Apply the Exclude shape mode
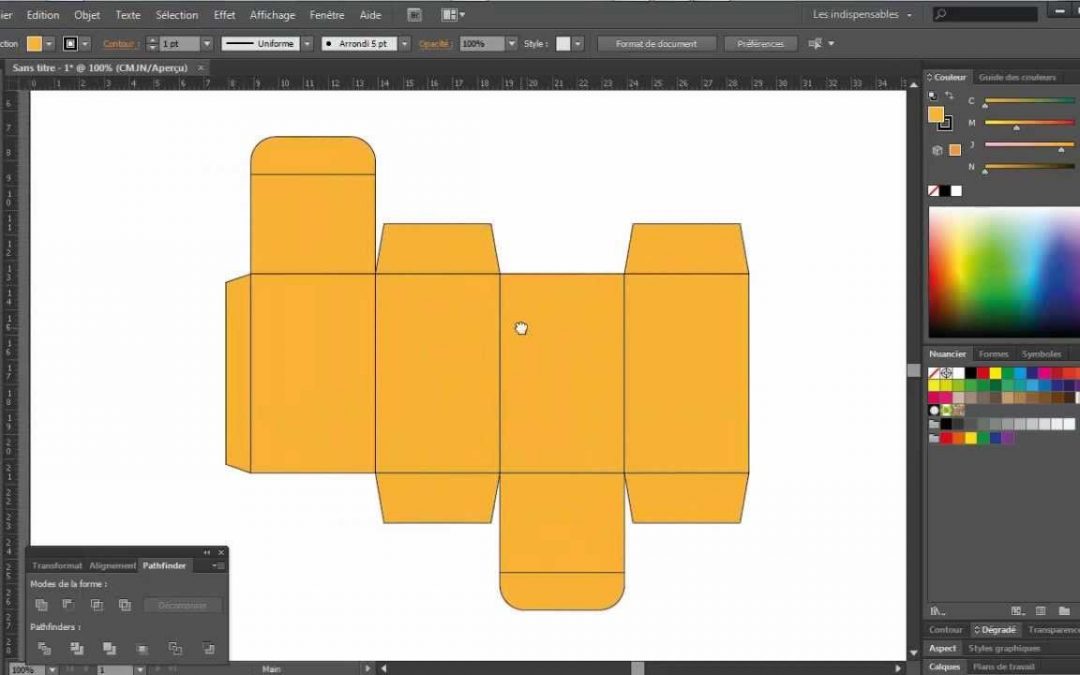The height and width of the screenshot is (675, 1080). click(x=124, y=605)
